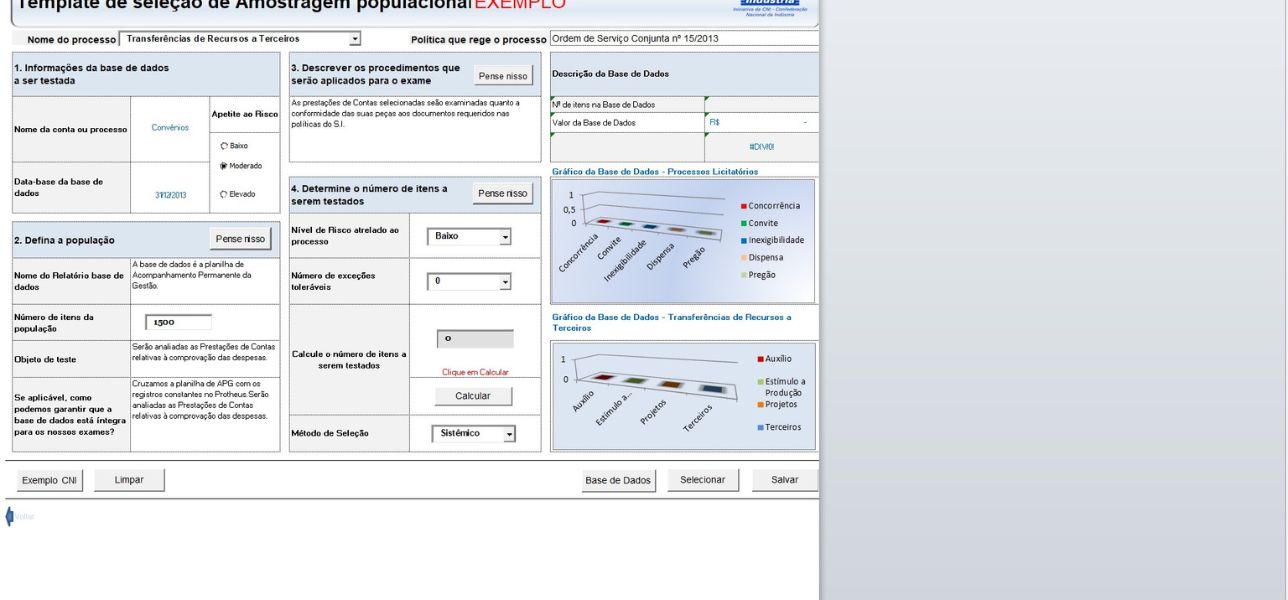The width and height of the screenshot is (1288, 600).
Task: Click the Limpar button
Action: coord(130,480)
